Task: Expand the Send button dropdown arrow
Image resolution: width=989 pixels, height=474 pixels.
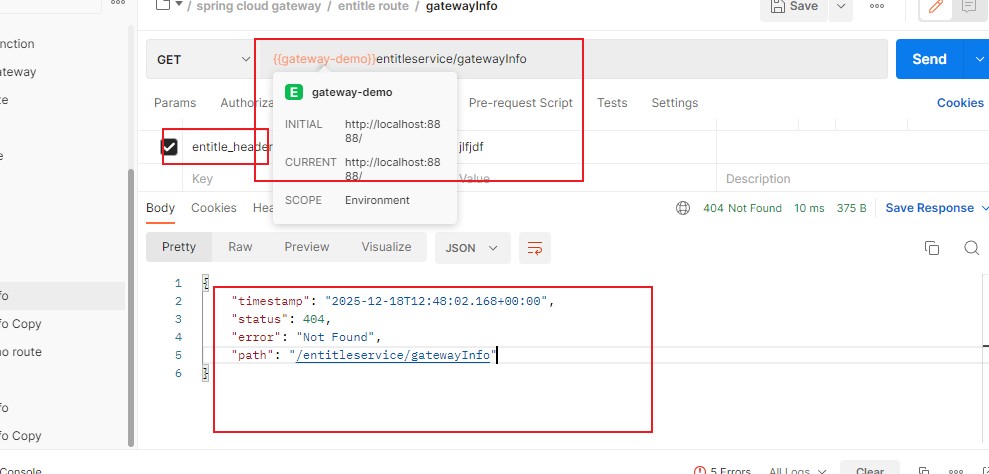Action: coord(979,59)
